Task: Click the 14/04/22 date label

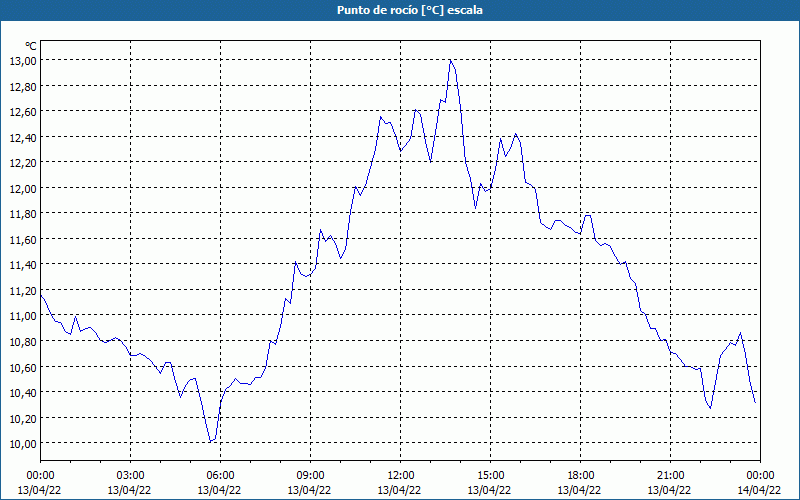Action: point(759,490)
